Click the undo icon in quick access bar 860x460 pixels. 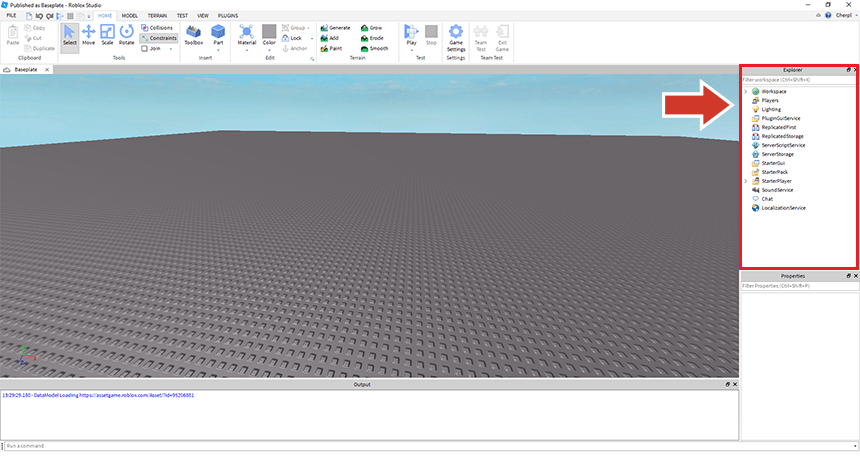pos(39,16)
